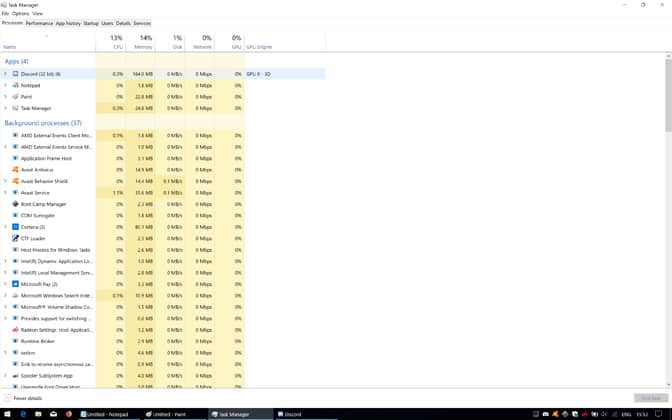
Task: Click the Runtime Broker process icon
Action: [x=15, y=342]
